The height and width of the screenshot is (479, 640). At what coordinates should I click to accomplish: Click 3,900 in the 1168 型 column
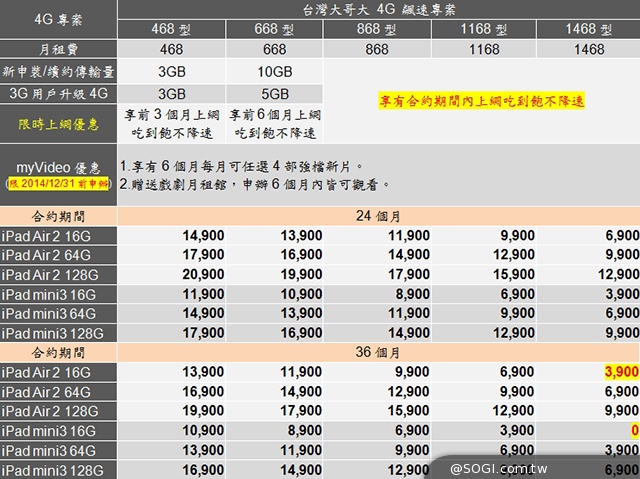click(x=517, y=430)
